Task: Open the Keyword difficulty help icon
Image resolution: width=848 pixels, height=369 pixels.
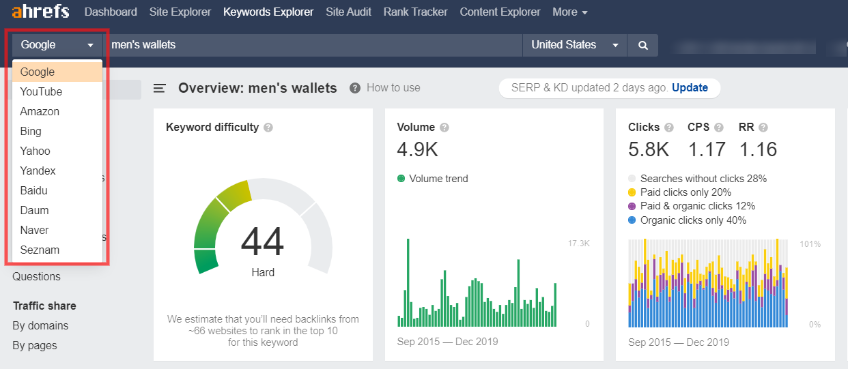Action: 268,128
